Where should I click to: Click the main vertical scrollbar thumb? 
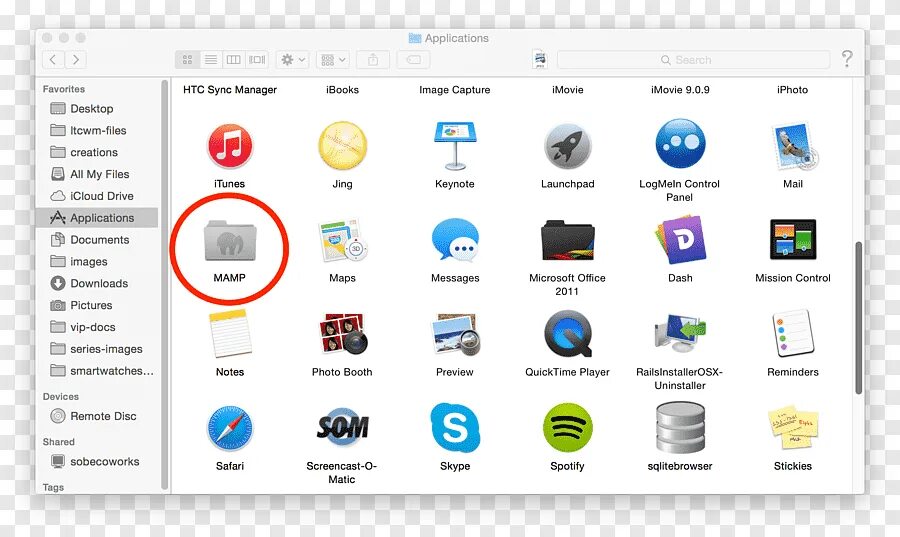(859, 318)
